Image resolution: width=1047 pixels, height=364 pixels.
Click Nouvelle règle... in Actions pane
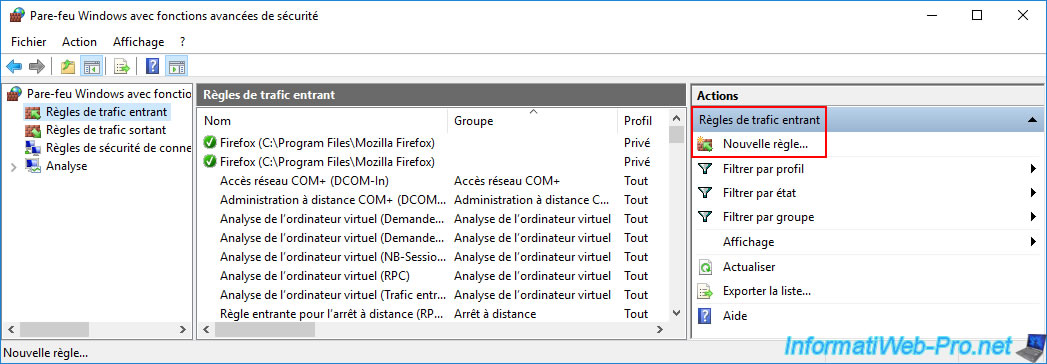[x=765, y=144]
